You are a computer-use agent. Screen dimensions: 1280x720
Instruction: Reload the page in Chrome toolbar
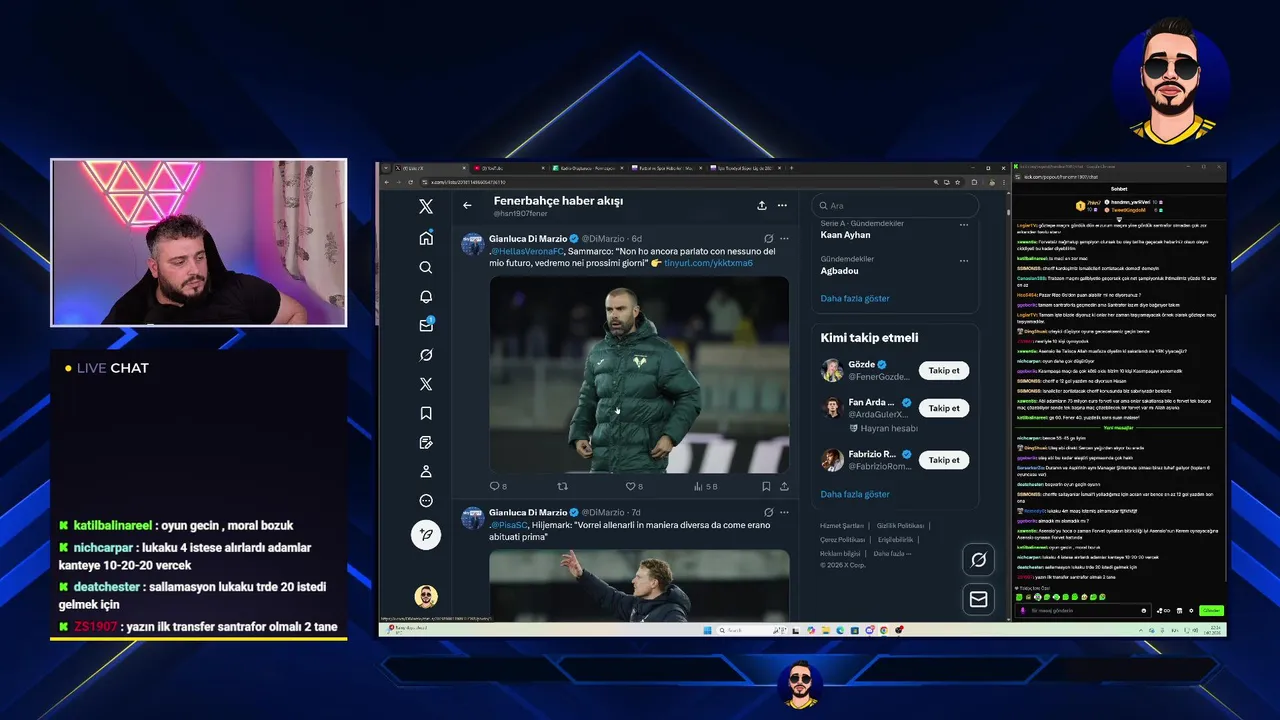click(x=410, y=182)
